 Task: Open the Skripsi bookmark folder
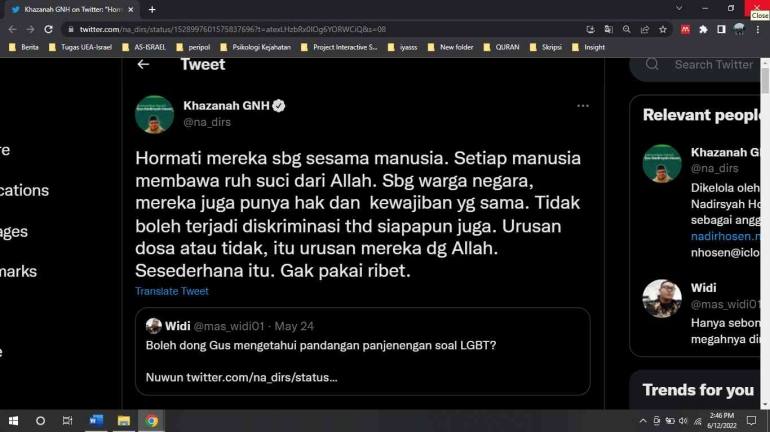click(x=546, y=47)
